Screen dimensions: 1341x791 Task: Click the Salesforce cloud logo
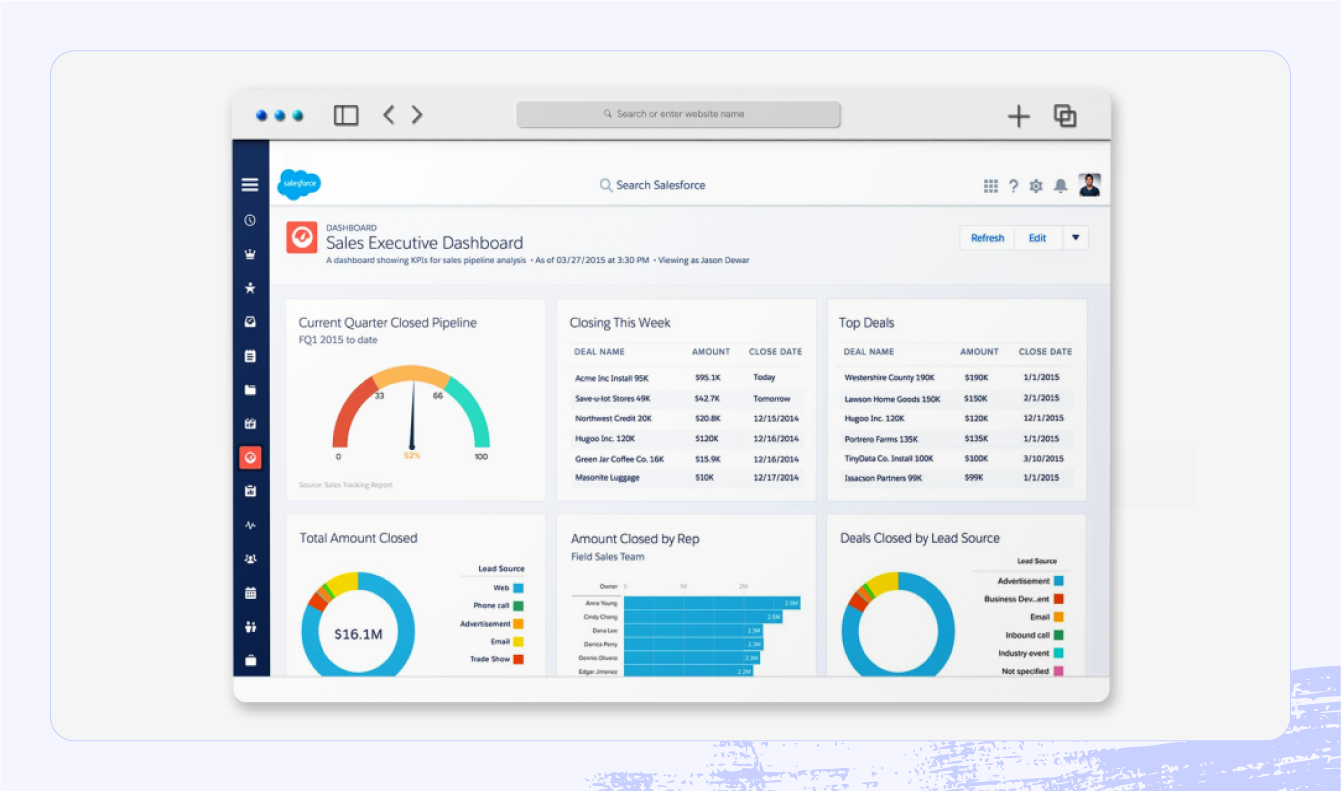pyautogui.click(x=299, y=184)
